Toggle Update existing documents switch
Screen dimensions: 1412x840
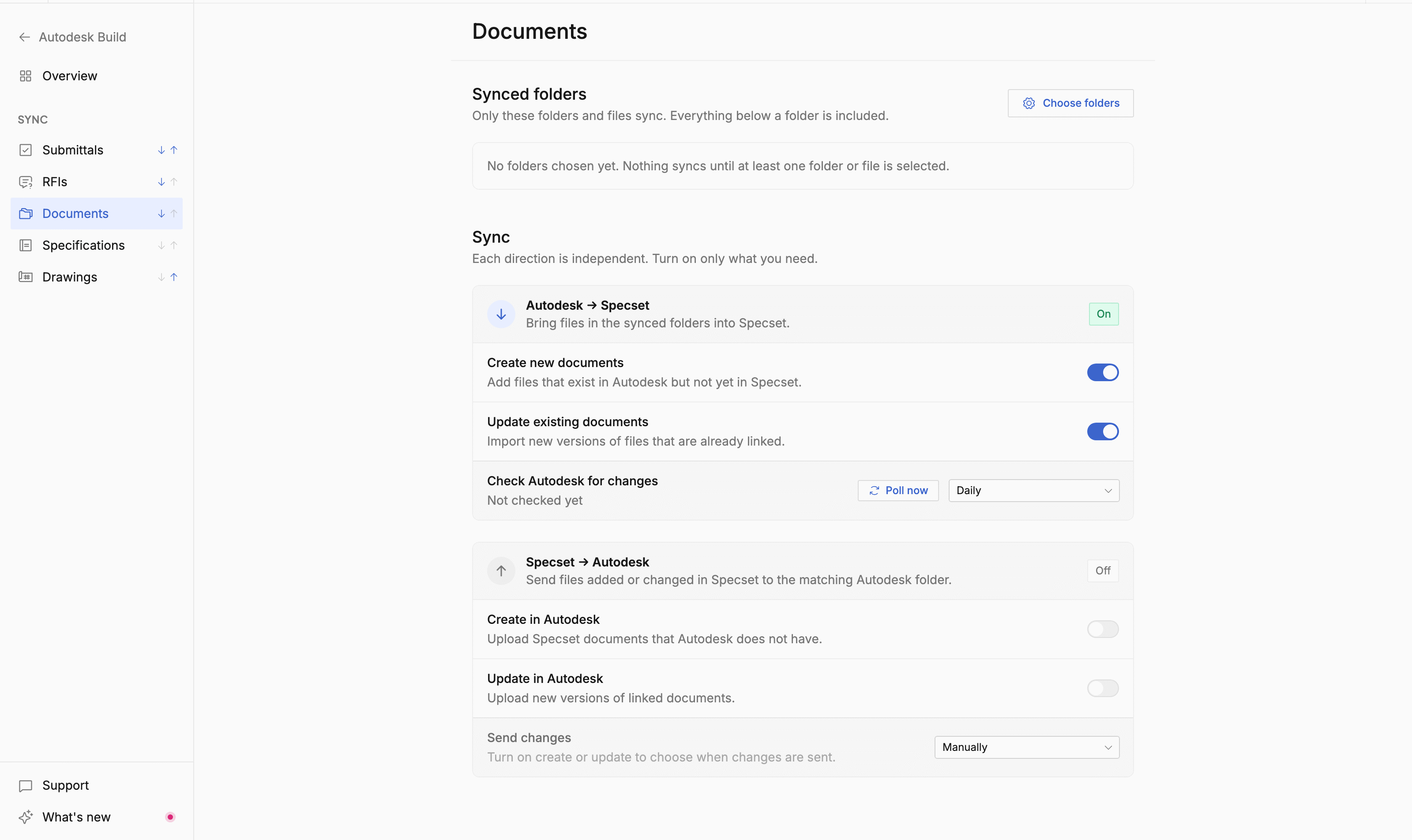click(1102, 431)
